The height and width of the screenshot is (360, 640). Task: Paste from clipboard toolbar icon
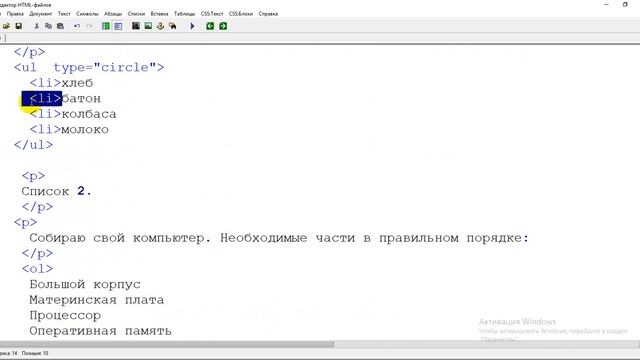[60, 26]
